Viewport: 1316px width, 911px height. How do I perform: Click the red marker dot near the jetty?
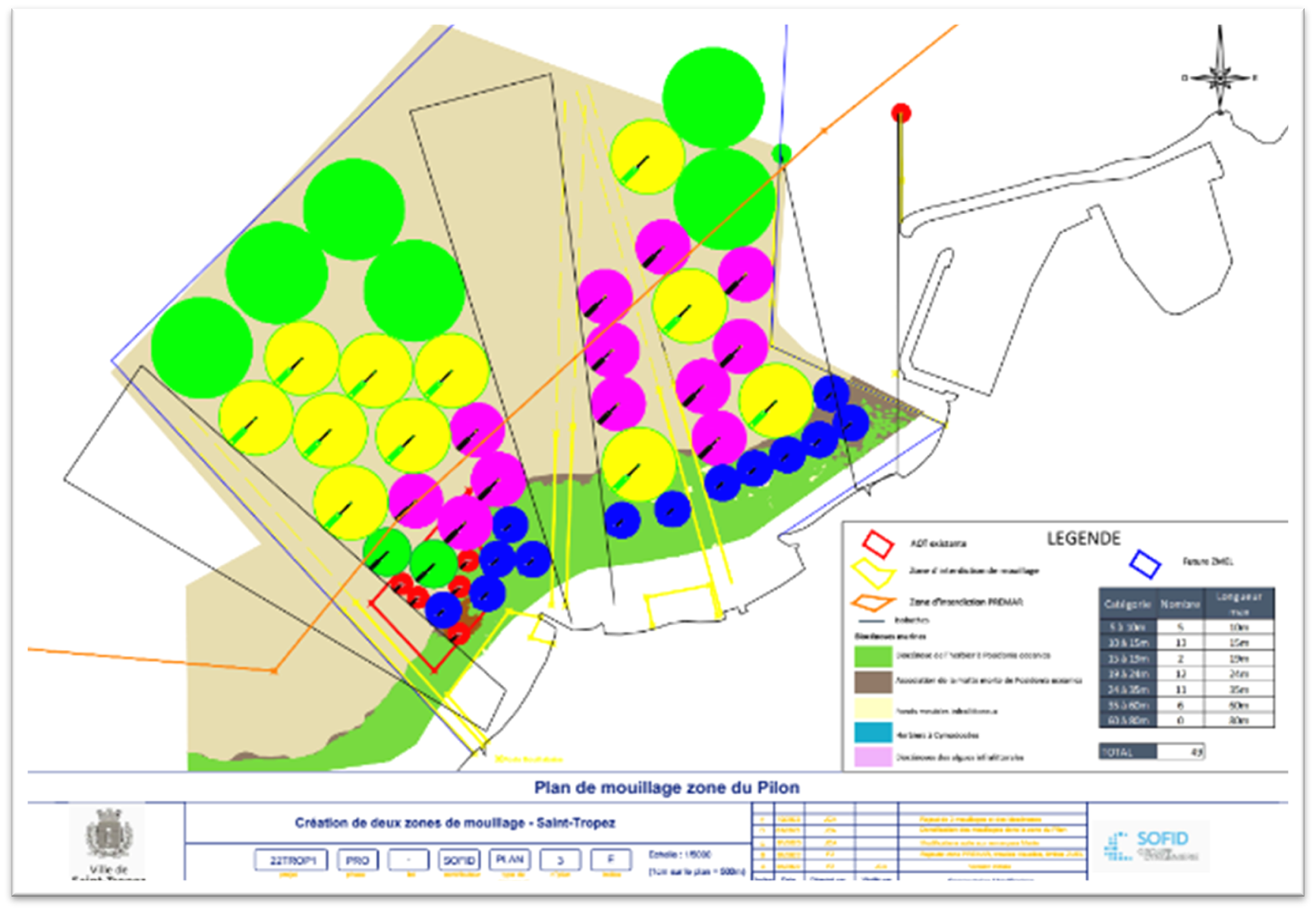[x=901, y=113]
